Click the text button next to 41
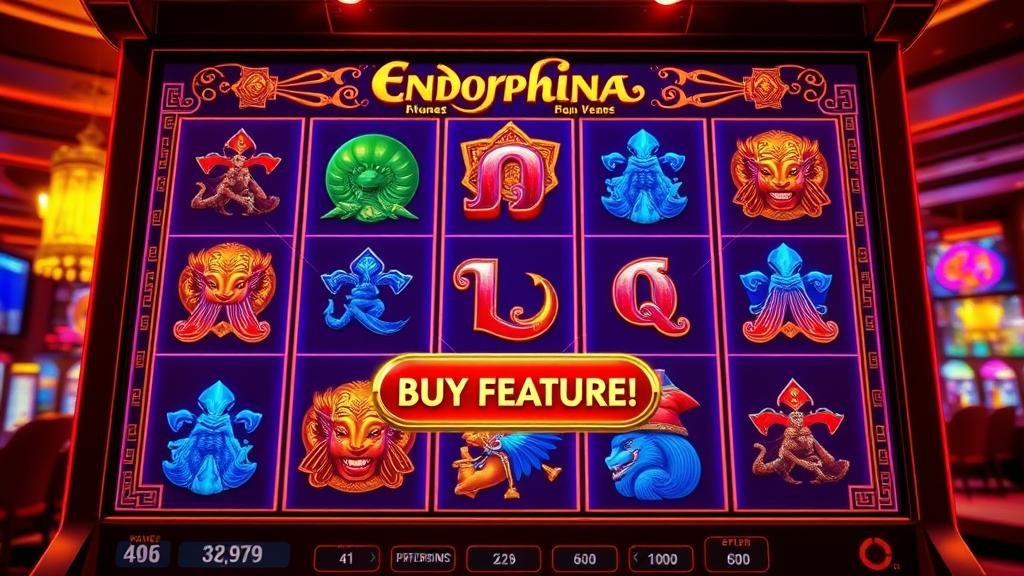The image size is (1024, 576). click(x=423, y=558)
